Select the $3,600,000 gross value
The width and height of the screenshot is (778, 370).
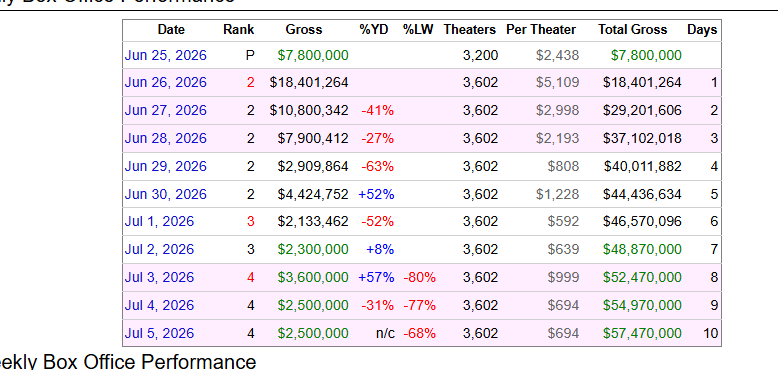313,277
